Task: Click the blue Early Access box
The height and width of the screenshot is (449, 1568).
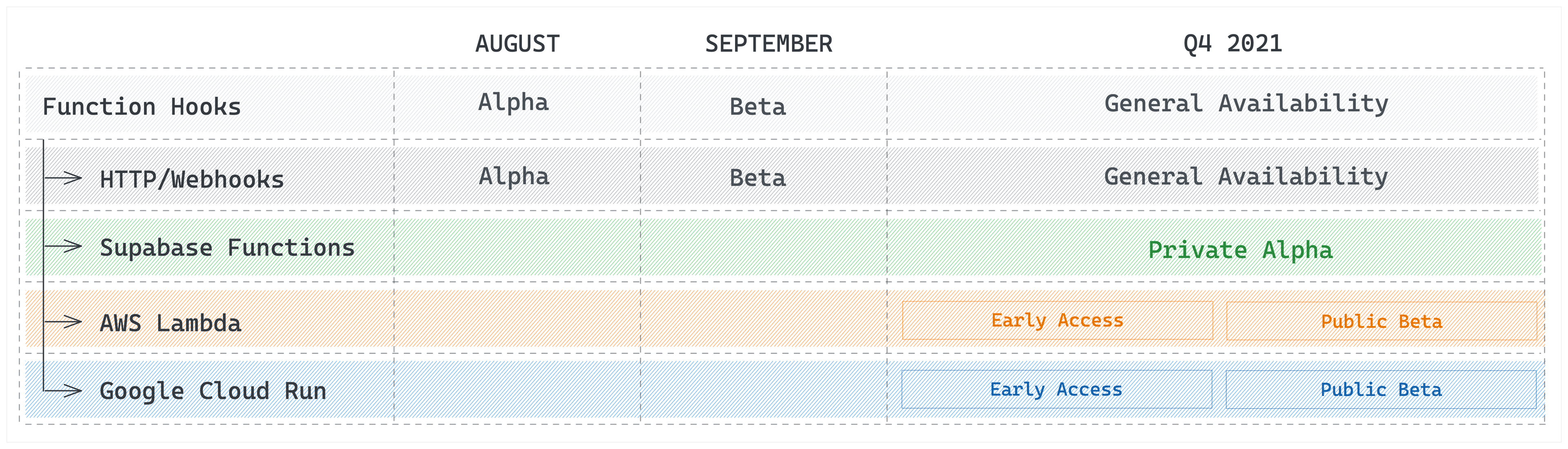Action: (1056, 389)
